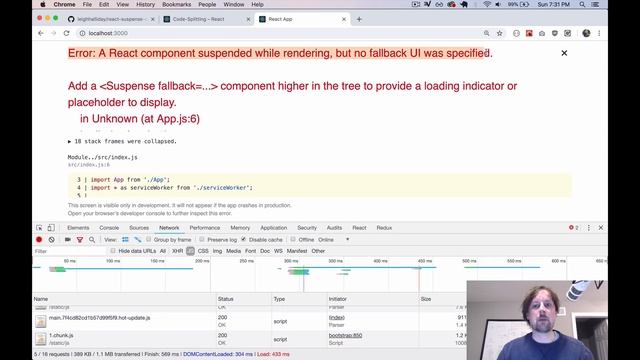This screenshot has width=640, height=360.
Task: Open src/index.js:6 source link
Action: 89,165
